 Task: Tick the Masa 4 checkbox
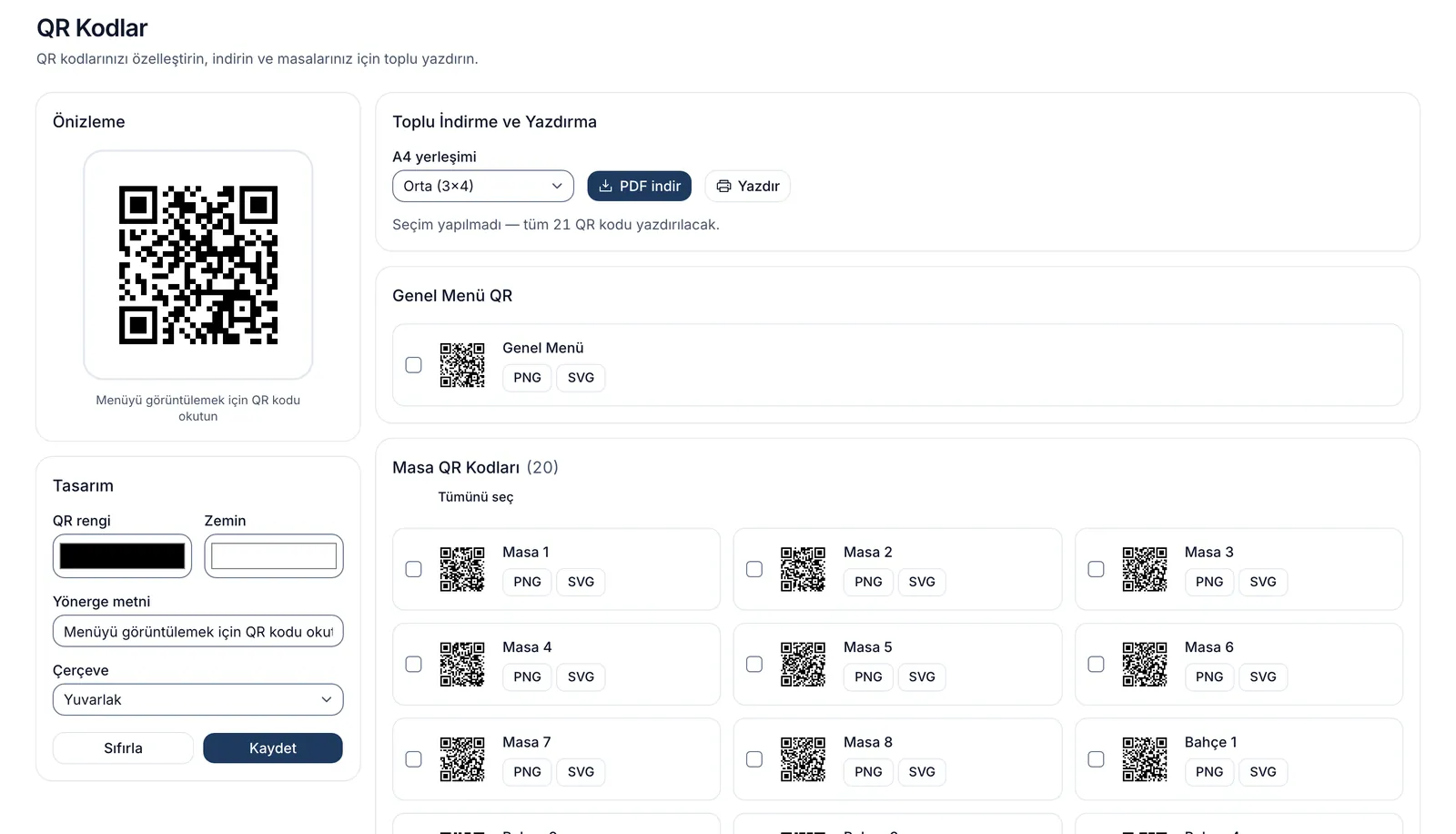click(414, 665)
